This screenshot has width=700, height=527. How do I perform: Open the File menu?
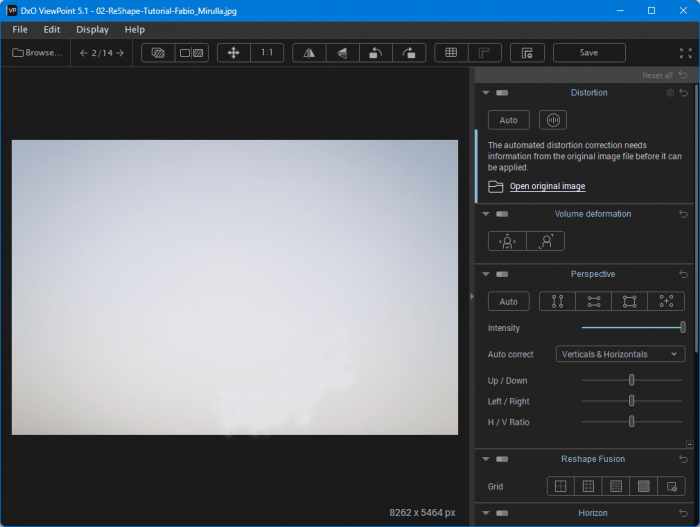tap(20, 29)
